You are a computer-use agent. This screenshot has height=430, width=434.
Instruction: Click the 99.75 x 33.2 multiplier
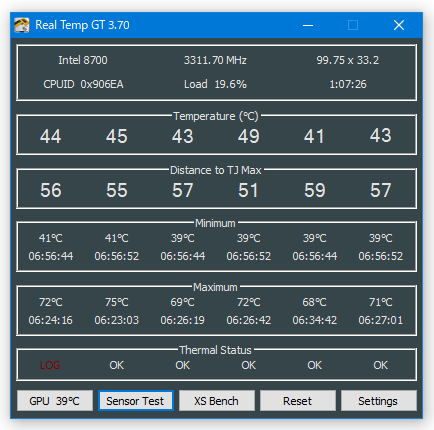[x=348, y=60]
